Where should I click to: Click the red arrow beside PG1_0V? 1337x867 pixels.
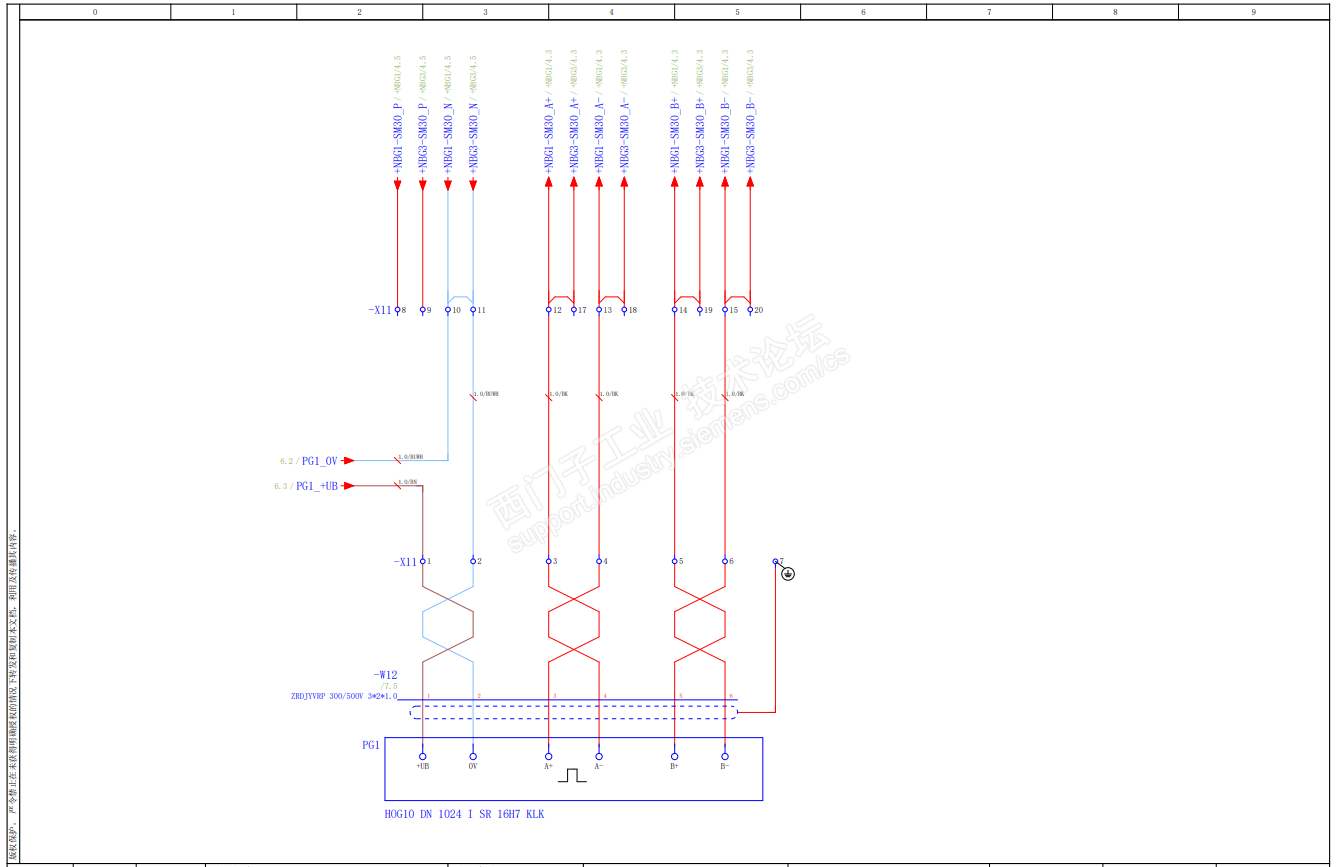tap(348, 461)
